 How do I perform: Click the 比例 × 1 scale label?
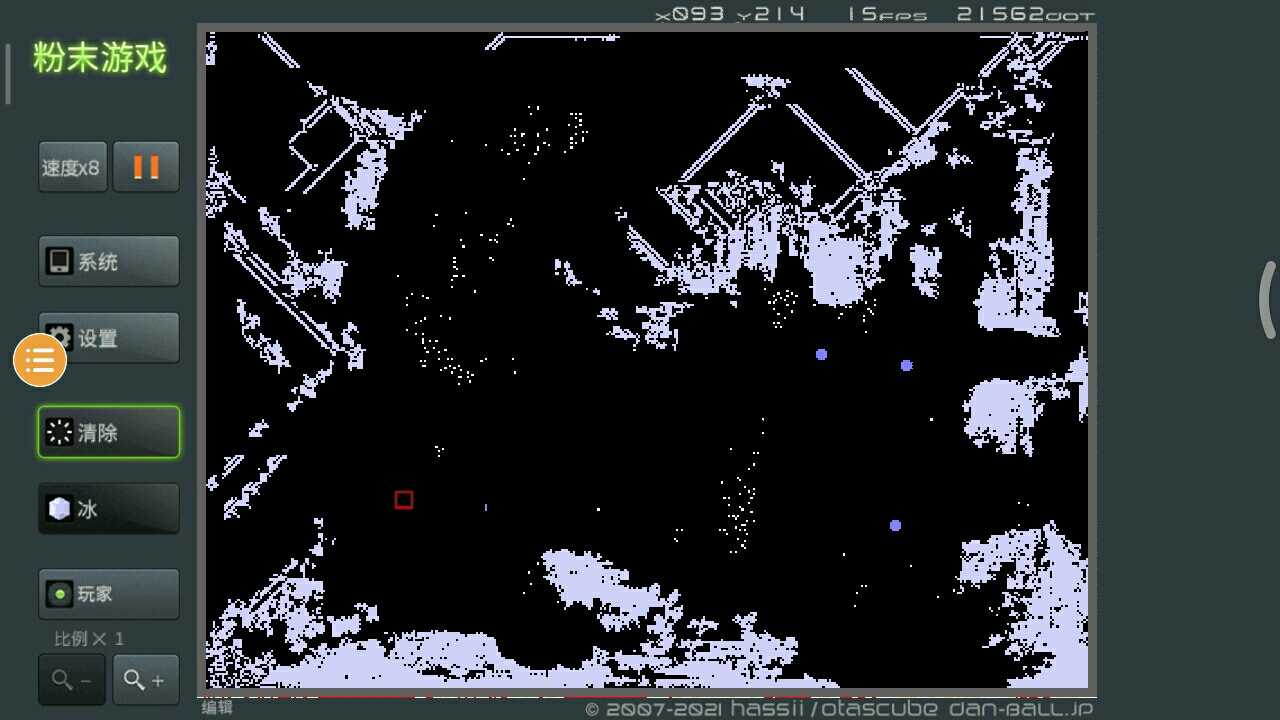pos(89,638)
